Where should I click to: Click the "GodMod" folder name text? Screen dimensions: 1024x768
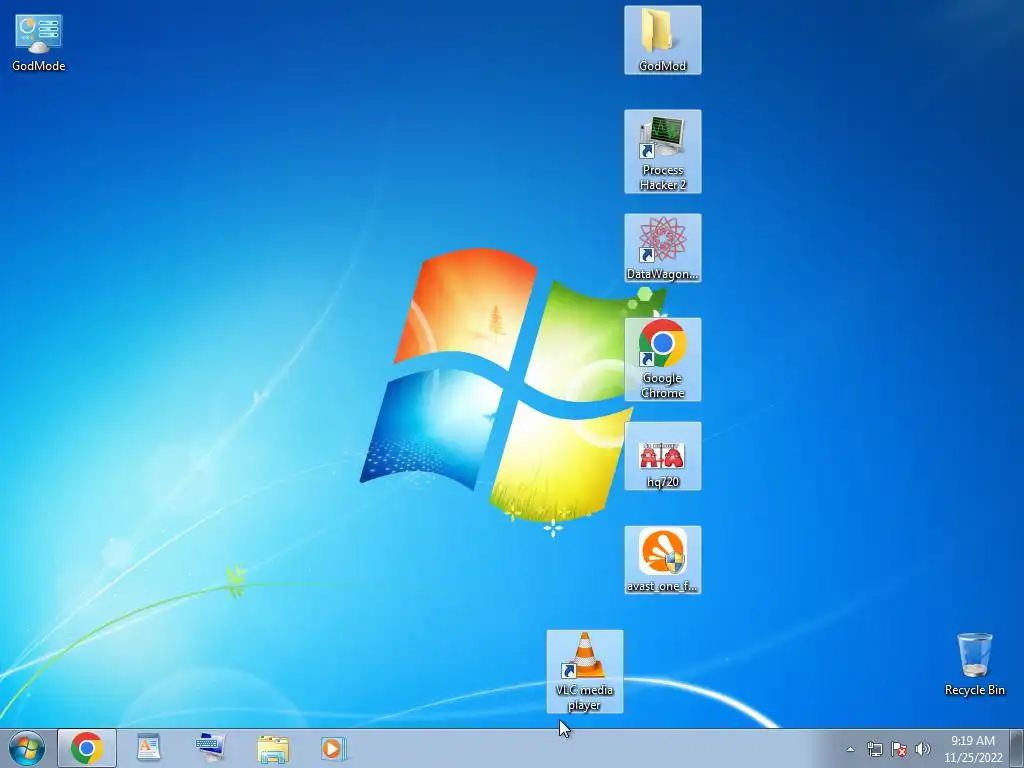coord(663,65)
